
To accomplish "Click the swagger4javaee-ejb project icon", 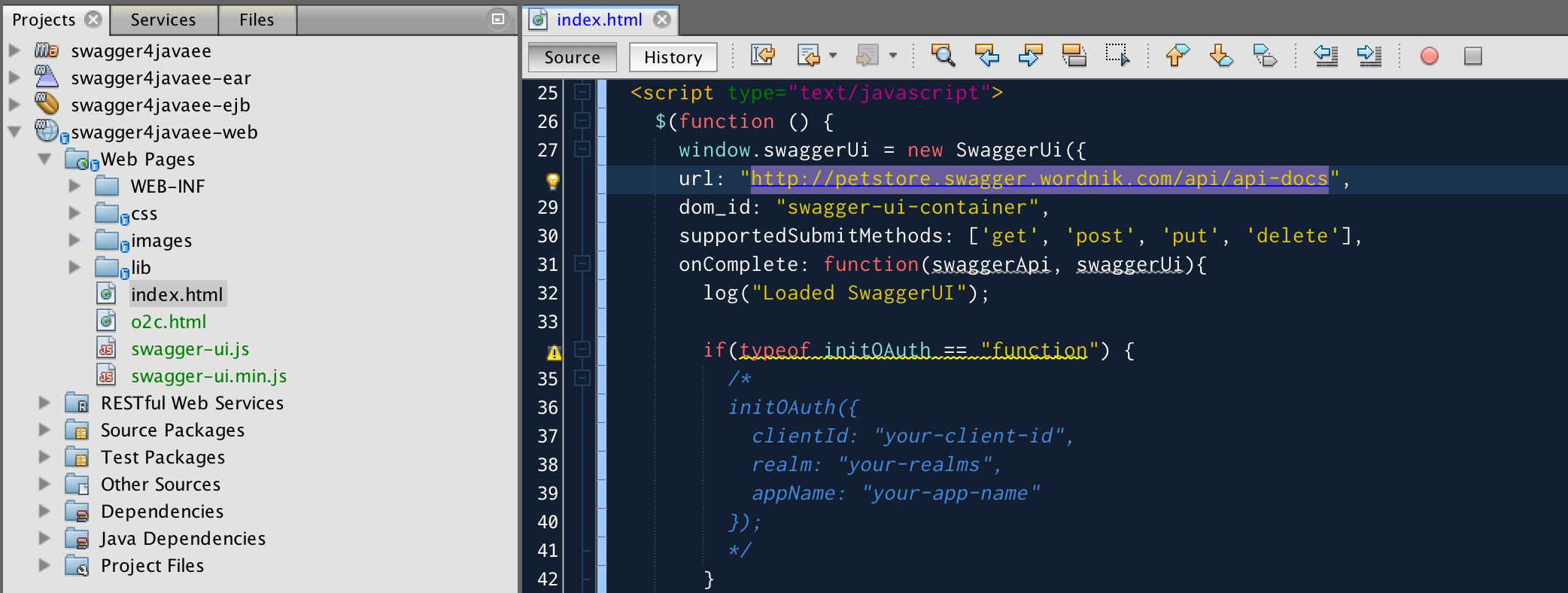I will pyautogui.click(x=46, y=104).
